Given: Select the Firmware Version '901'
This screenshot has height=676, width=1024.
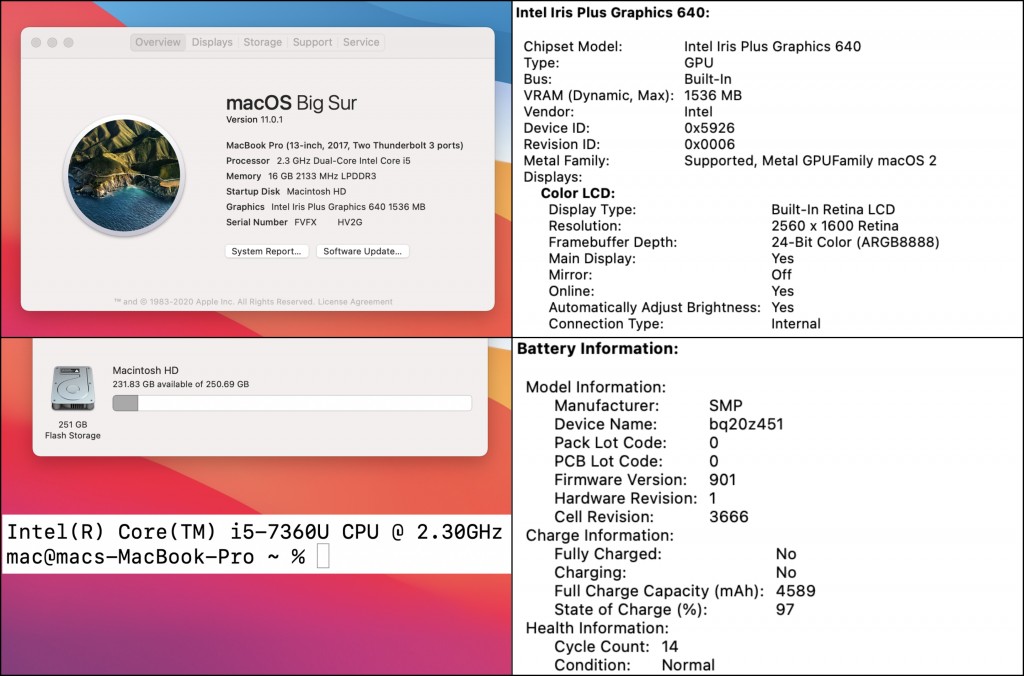Looking at the screenshot, I should [722, 480].
